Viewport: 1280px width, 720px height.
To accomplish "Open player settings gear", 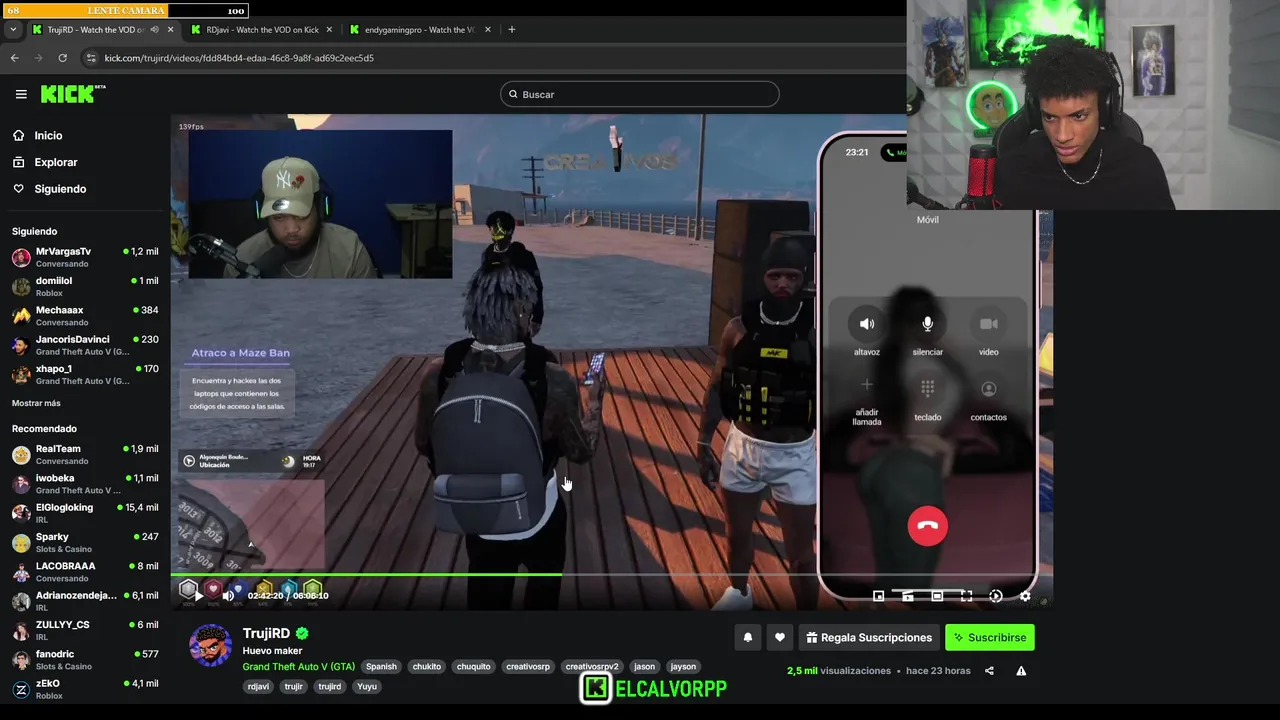I will [1025, 596].
